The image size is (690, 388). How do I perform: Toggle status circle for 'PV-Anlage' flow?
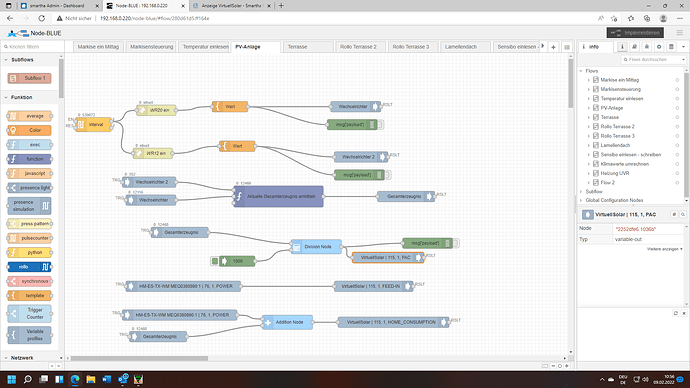[x=677, y=108]
